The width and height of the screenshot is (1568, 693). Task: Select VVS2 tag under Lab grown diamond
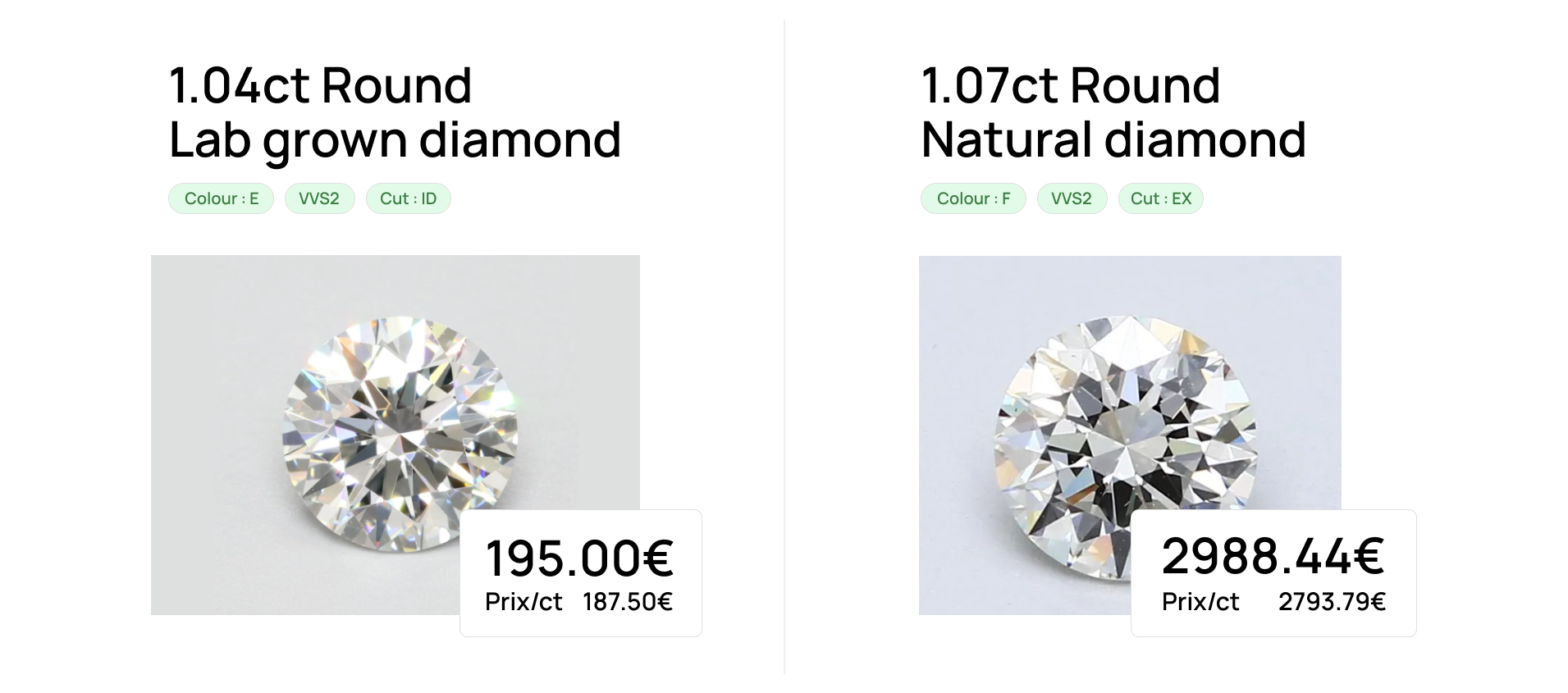coord(319,198)
